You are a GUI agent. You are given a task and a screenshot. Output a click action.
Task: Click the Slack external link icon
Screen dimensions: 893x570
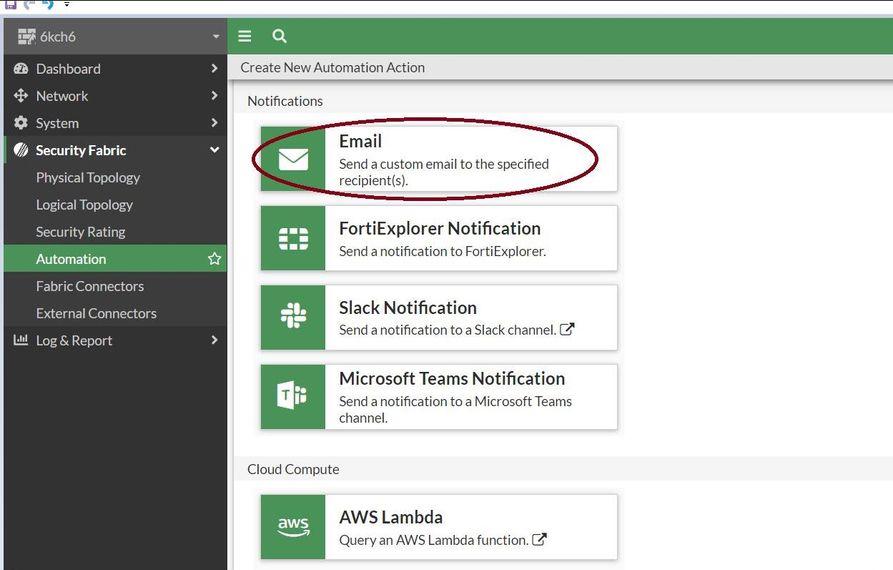(x=567, y=330)
